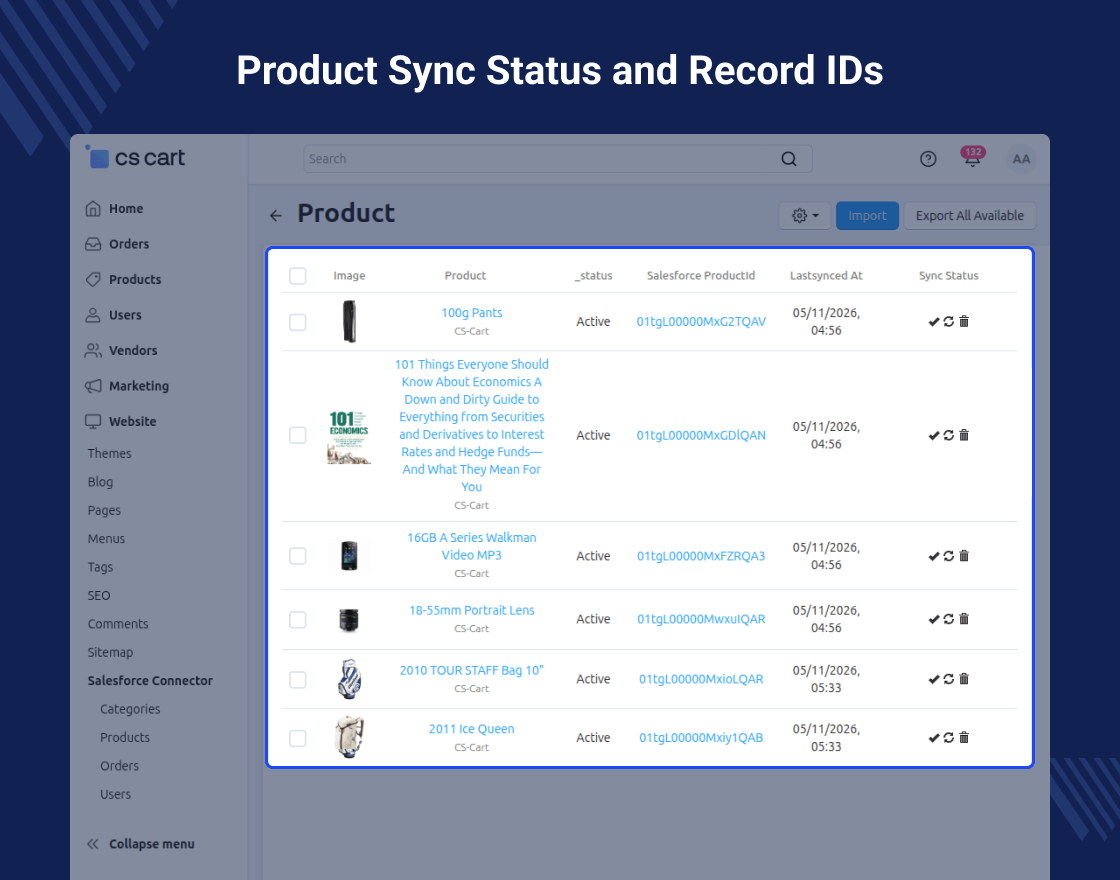Click the CS-Cart logo
1120x880 pixels.
pos(135,157)
